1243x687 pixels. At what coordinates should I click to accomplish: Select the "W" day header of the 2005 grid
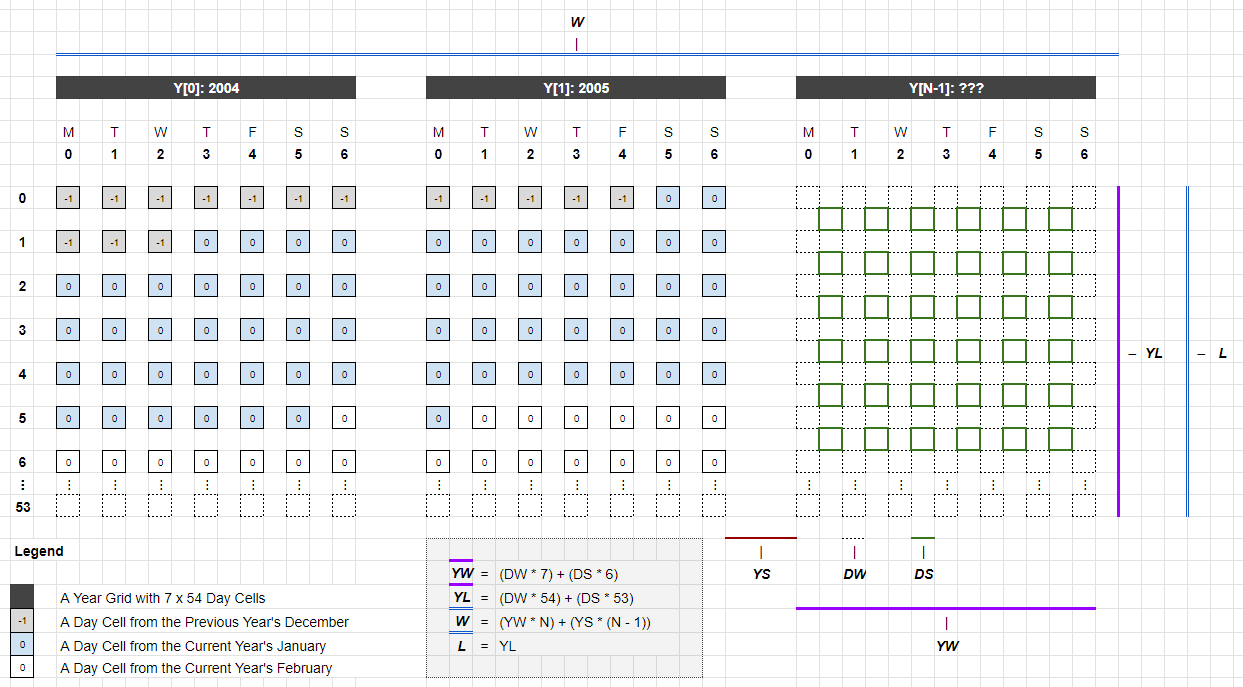(530, 132)
